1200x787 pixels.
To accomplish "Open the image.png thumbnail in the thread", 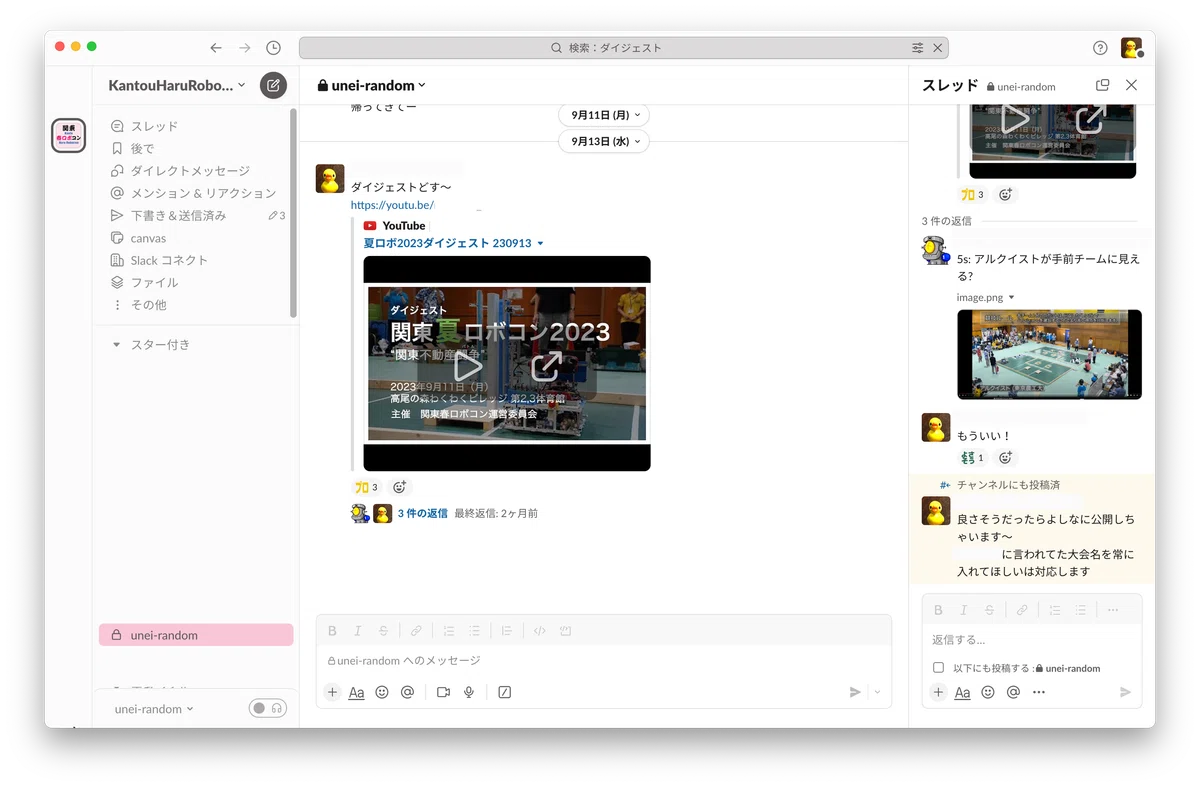I will pos(1049,354).
